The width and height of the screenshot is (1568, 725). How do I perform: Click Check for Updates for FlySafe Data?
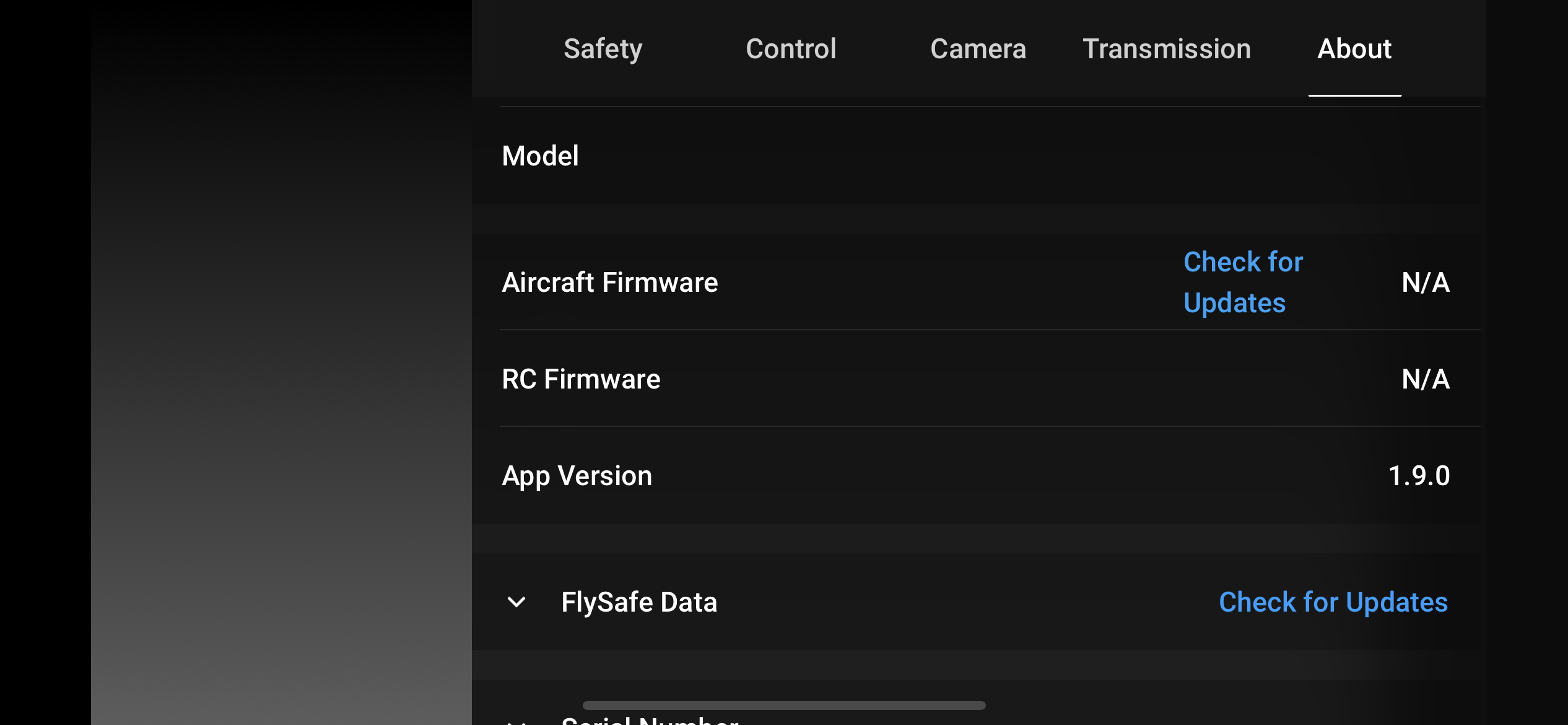click(x=1333, y=601)
